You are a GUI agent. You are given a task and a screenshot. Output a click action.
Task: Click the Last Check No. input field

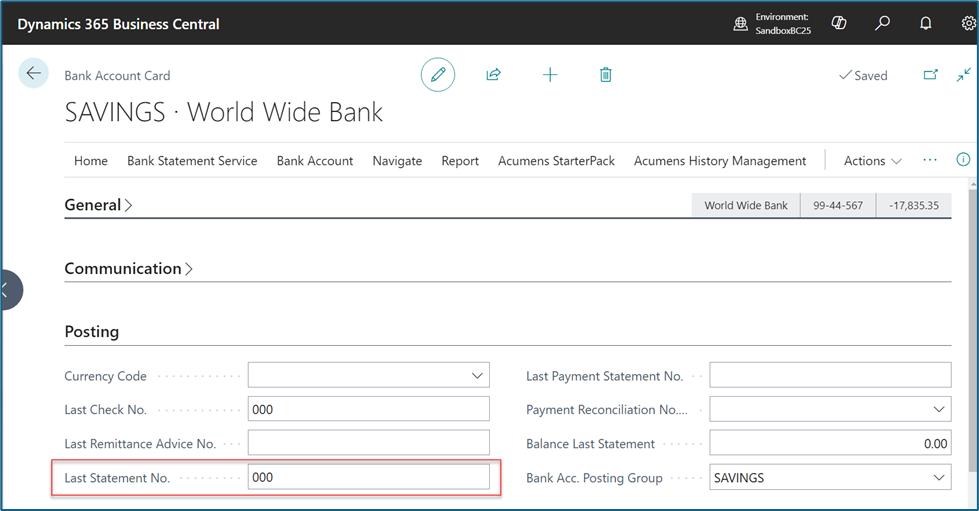368,409
